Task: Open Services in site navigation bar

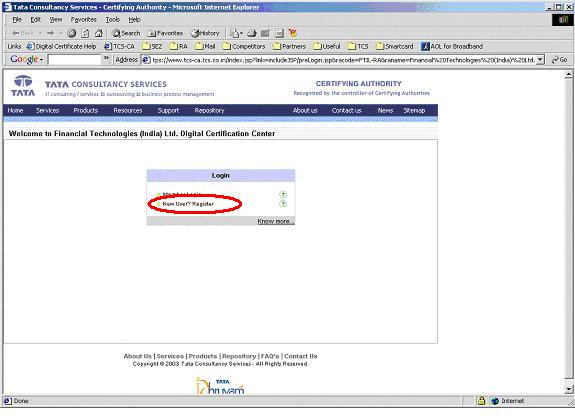Action: (47, 110)
